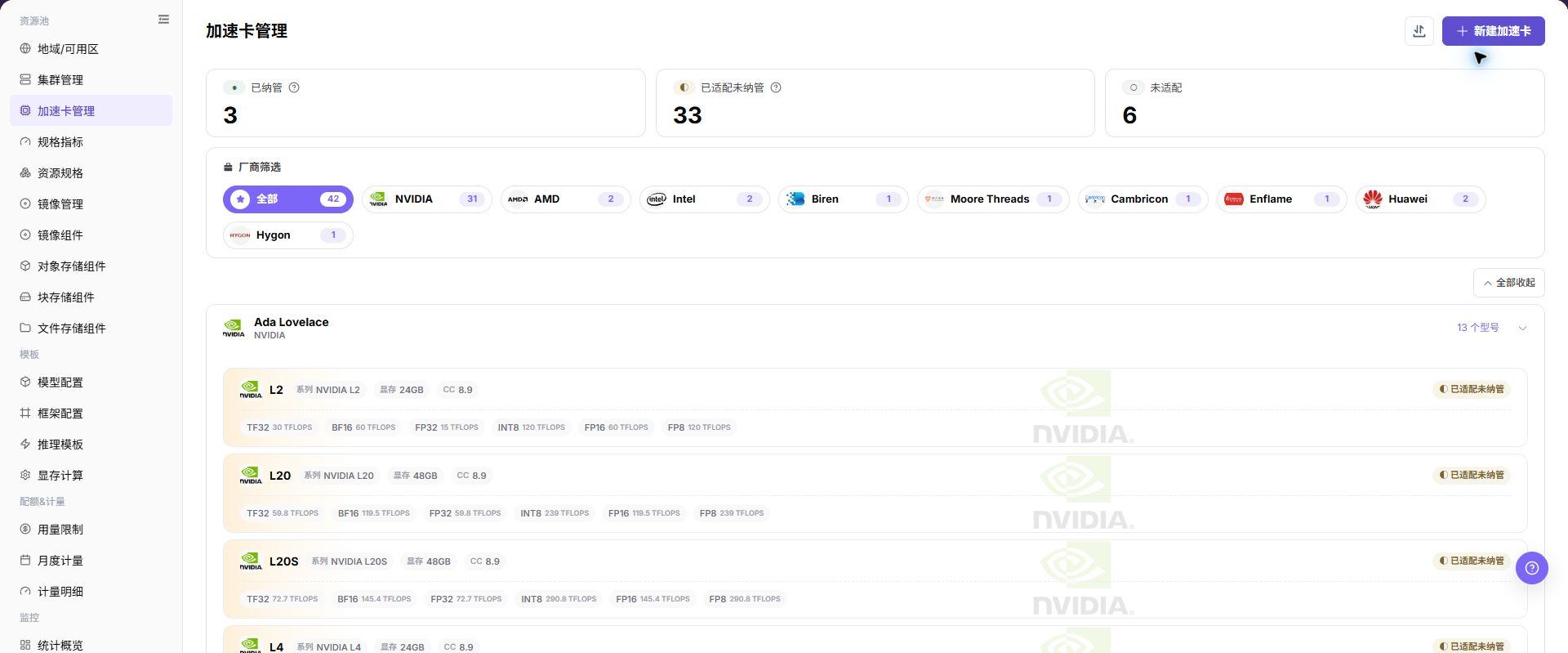
Task: Open the floating help button
Action: pos(1532,568)
